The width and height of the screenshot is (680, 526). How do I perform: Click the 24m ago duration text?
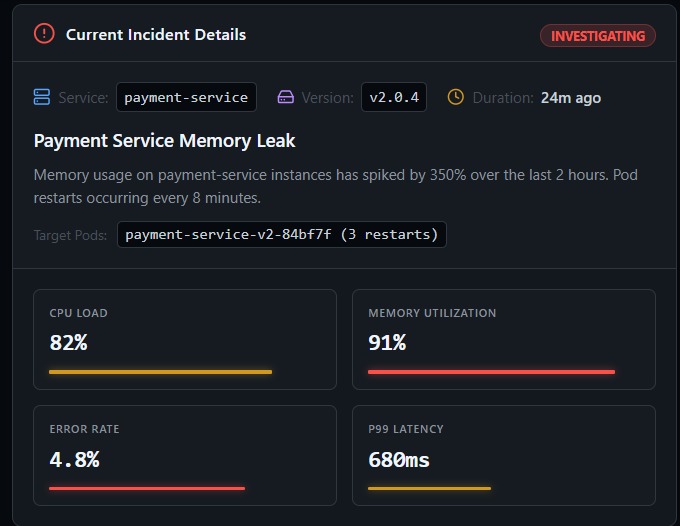coord(571,98)
